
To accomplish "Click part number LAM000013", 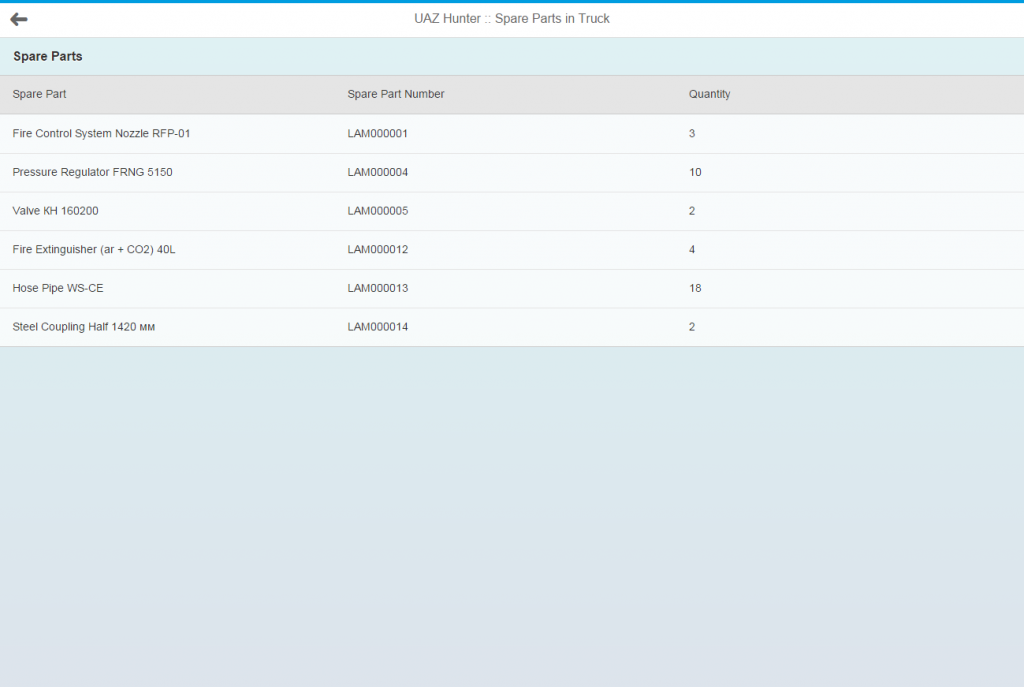I will pos(377,288).
